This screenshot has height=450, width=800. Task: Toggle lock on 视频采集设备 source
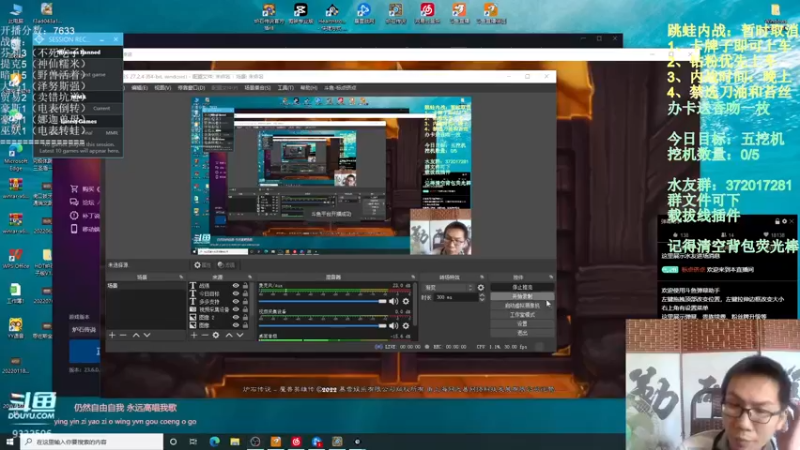click(x=245, y=309)
